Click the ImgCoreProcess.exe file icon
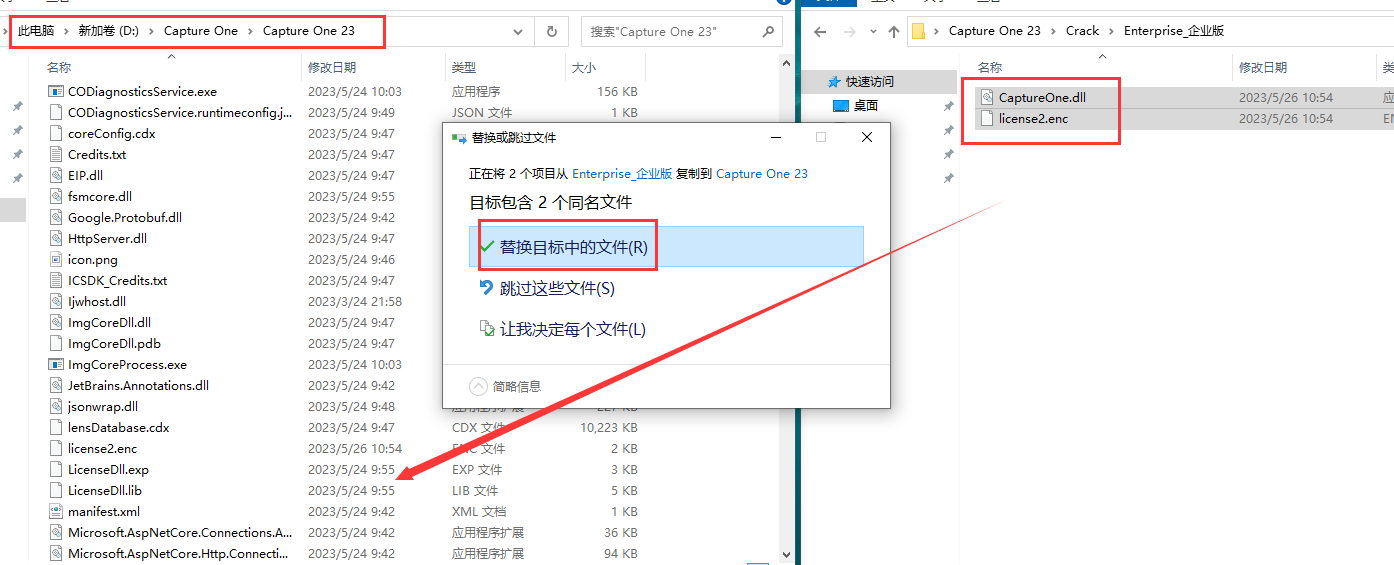The height and width of the screenshot is (565, 1394). (56, 365)
